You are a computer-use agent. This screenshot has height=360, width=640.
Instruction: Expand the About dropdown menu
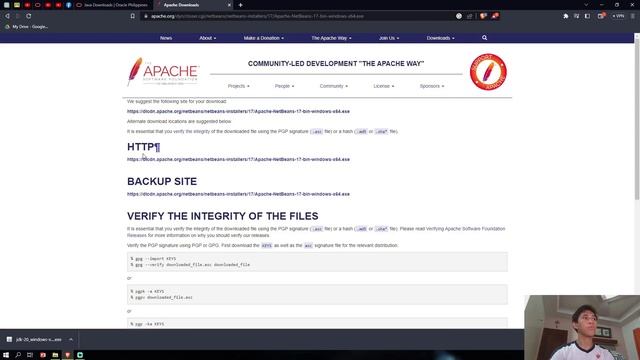pos(207,38)
